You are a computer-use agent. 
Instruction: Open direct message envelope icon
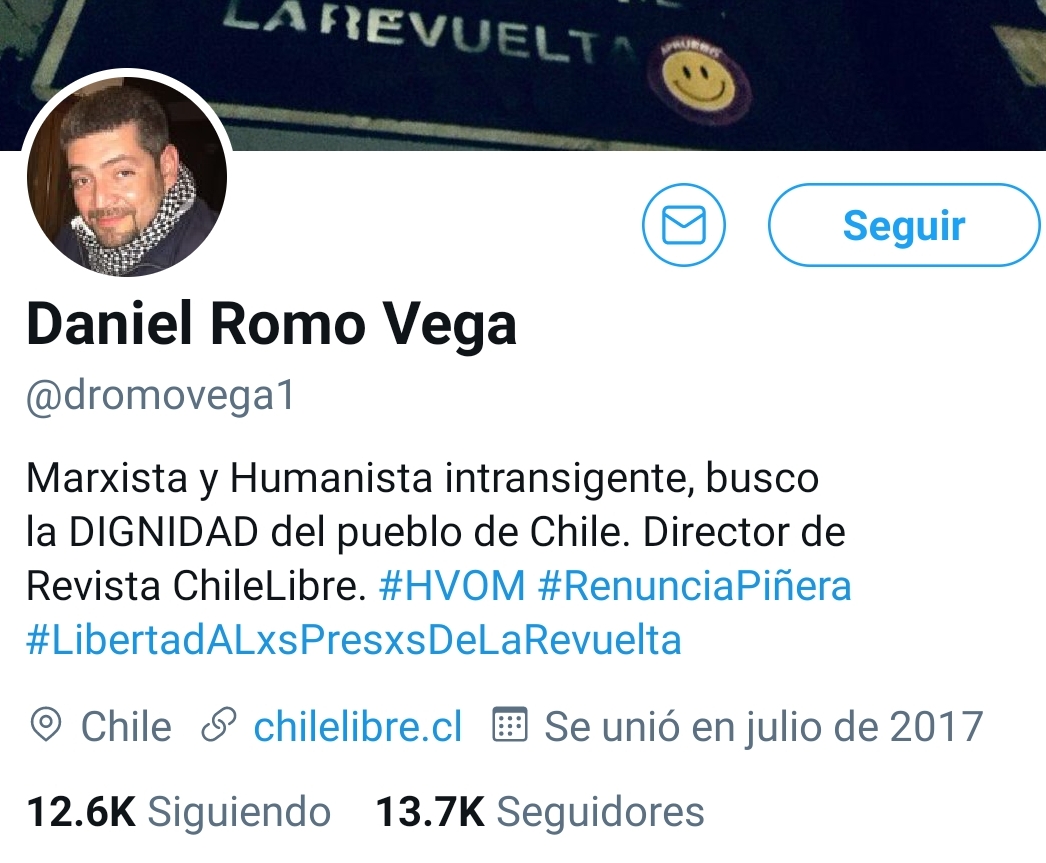(x=684, y=225)
